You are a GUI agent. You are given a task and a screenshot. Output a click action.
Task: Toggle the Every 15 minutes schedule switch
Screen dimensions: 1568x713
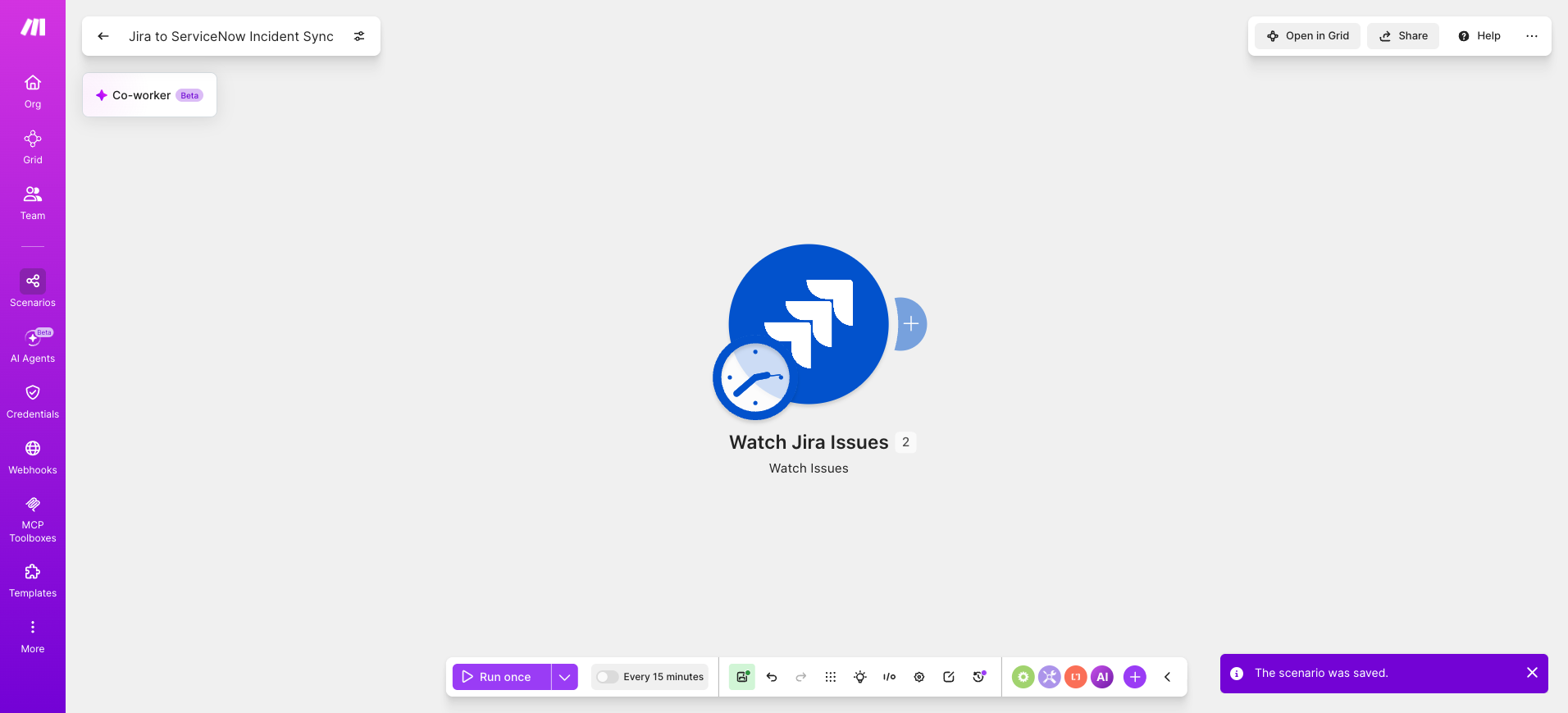tap(607, 677)
